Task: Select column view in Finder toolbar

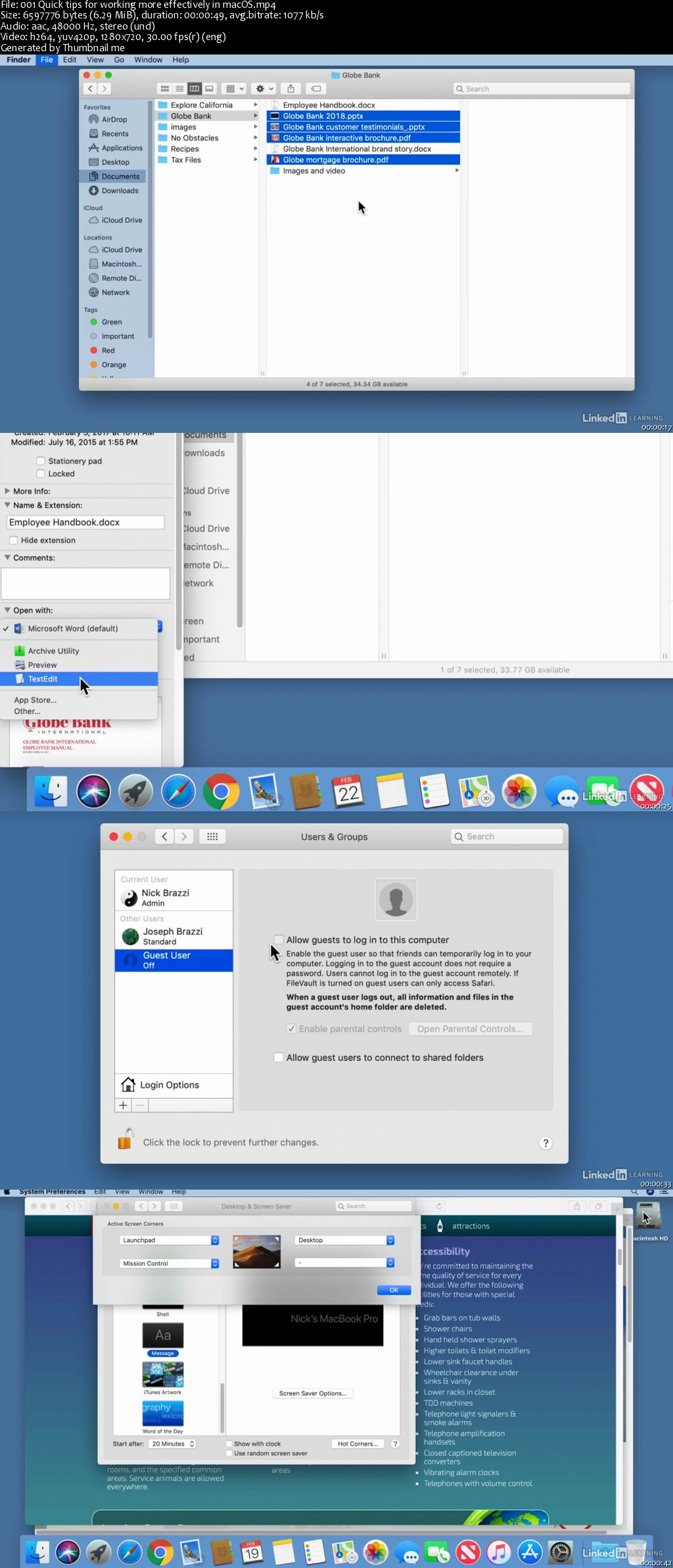Action: [195, 89]
